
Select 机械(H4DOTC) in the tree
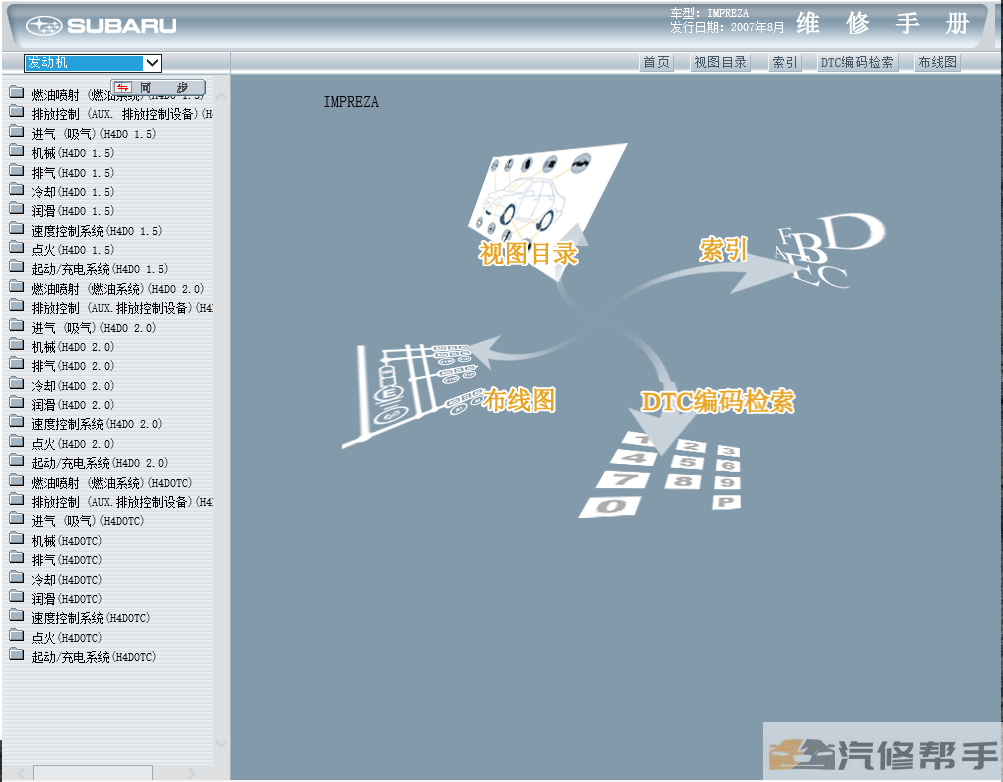click(x=67, y=541)
